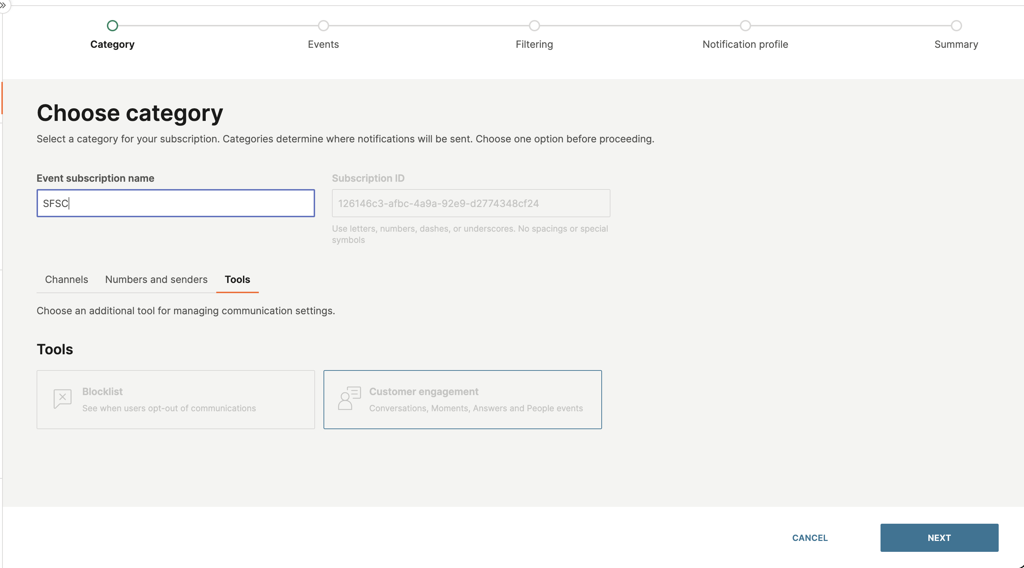Focus the Event subscription name field
1024x568 pixels.
coord(176,203)
